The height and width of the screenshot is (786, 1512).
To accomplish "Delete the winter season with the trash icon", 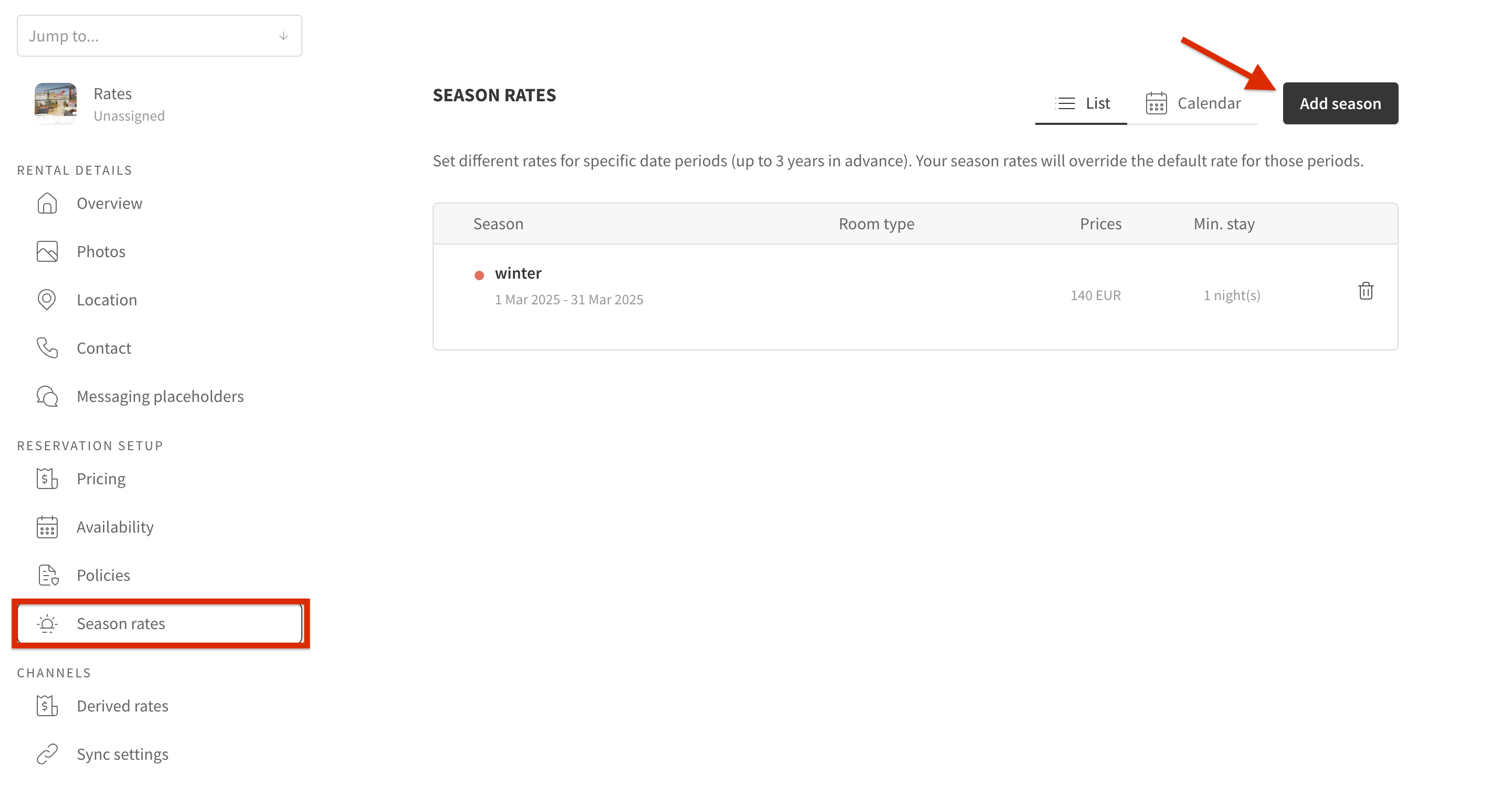I will click(x=1367, y=291).
